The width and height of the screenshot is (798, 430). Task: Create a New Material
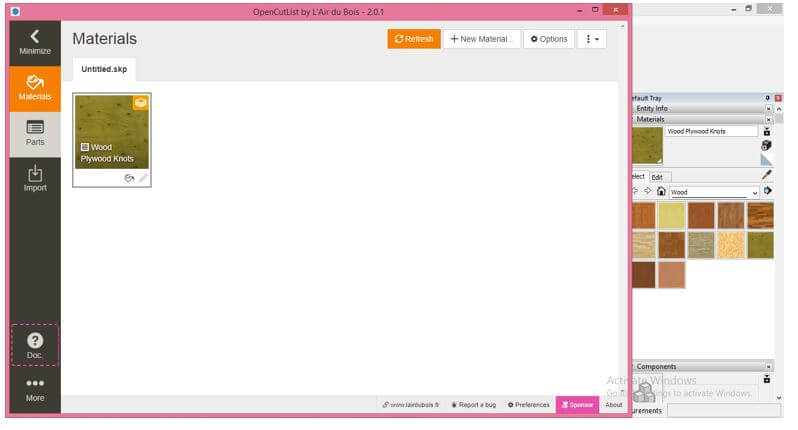(481, 39)
